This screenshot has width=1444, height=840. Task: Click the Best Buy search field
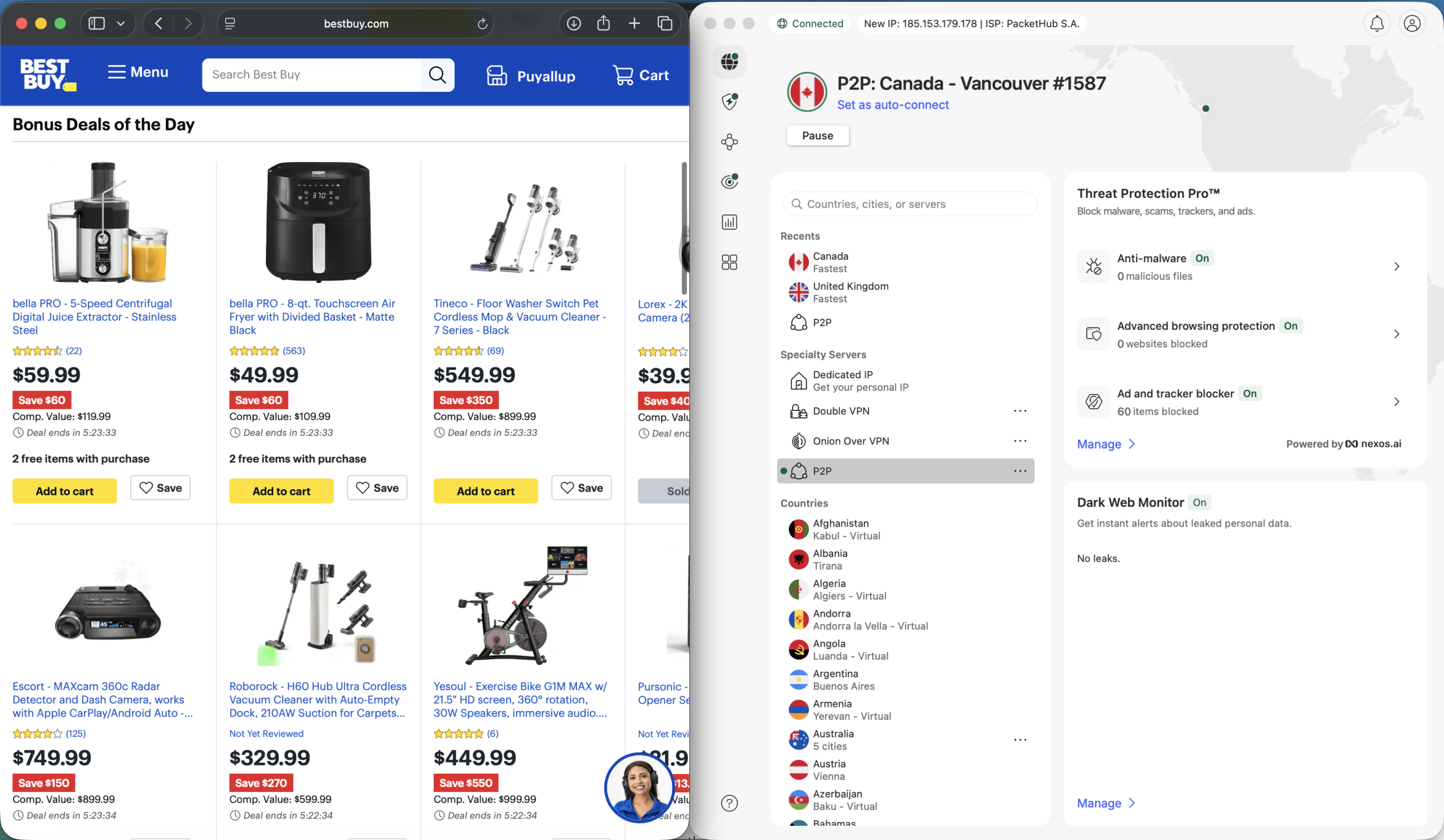[312, 75]
